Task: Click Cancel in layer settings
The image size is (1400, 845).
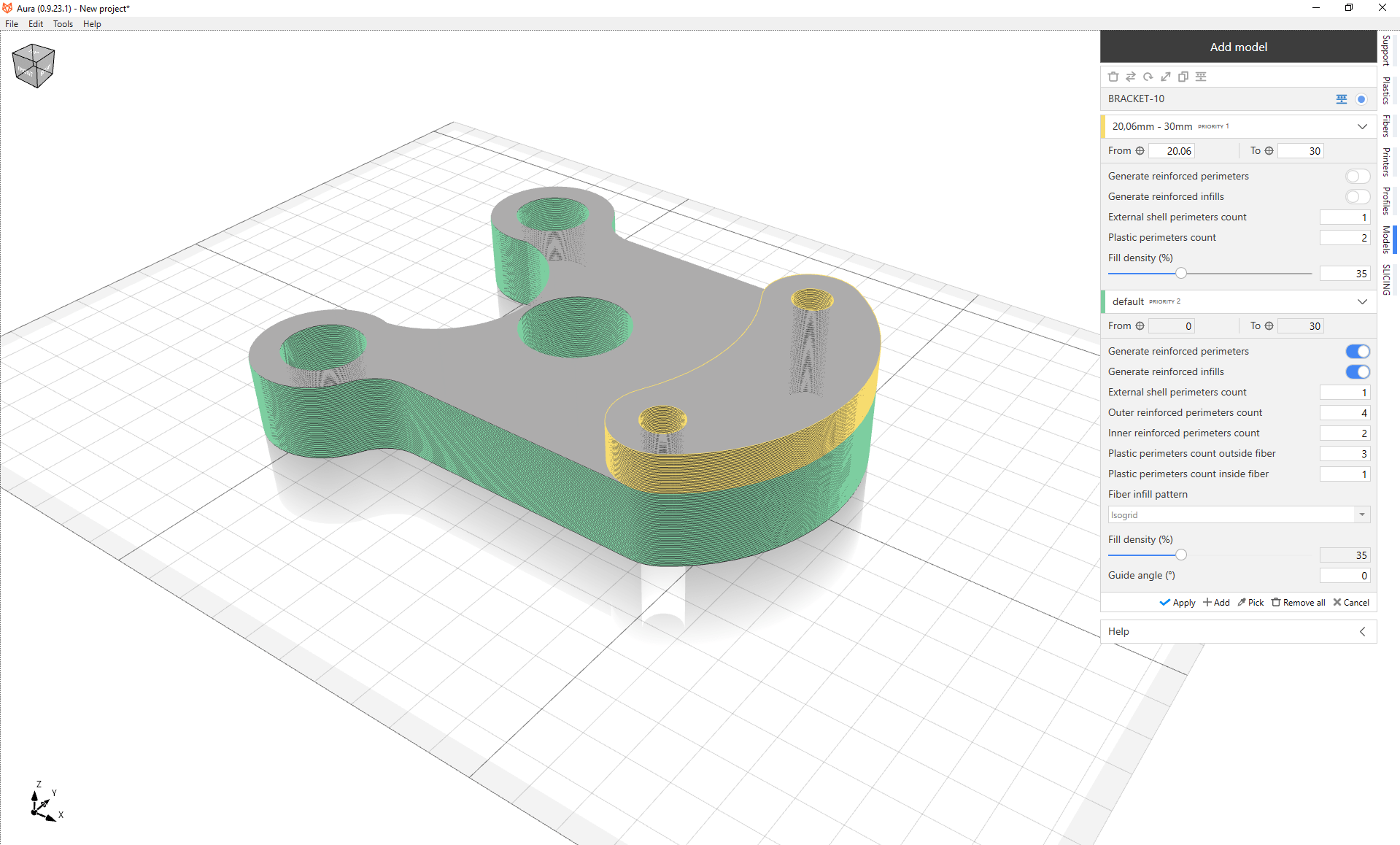Action: (1351, 603)
